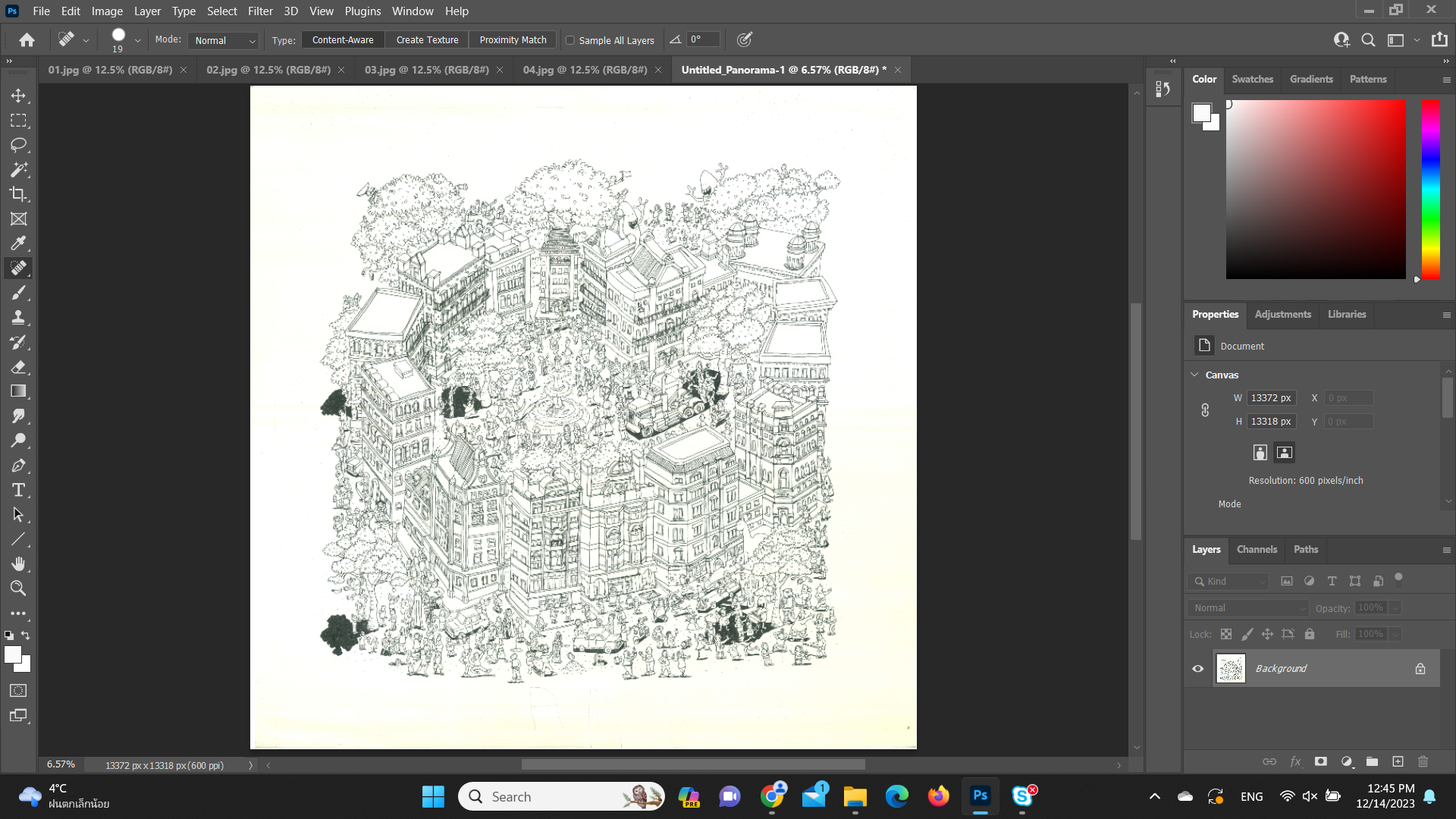Add a layer mask
The height and width of the screenshot is (819, 1456).
1321,761
